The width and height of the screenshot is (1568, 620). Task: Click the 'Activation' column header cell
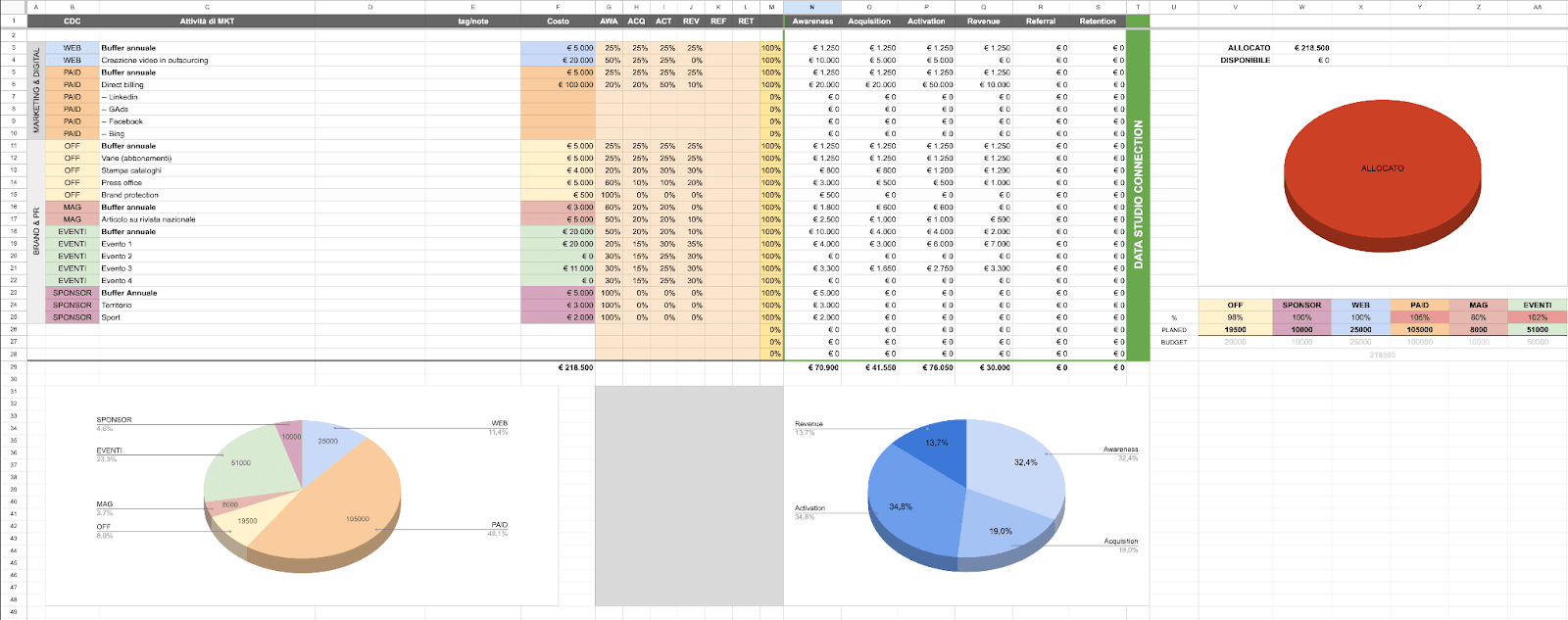coord(926,21)
